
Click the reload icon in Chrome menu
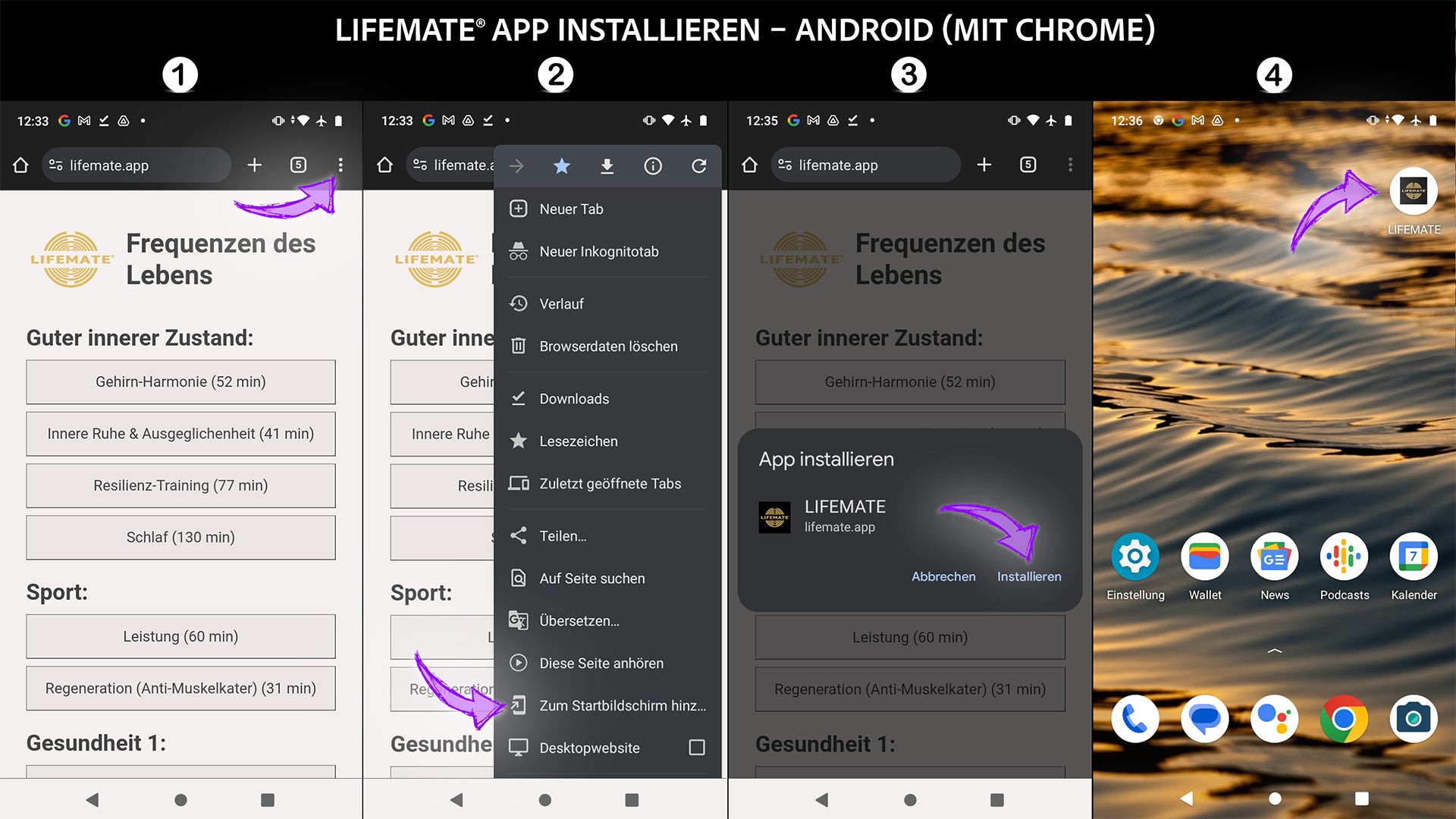(x=698, y=166)
